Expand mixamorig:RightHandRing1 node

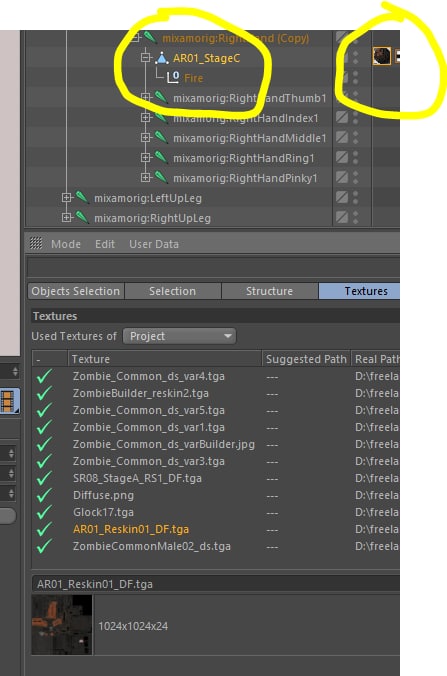coord(146,157)
